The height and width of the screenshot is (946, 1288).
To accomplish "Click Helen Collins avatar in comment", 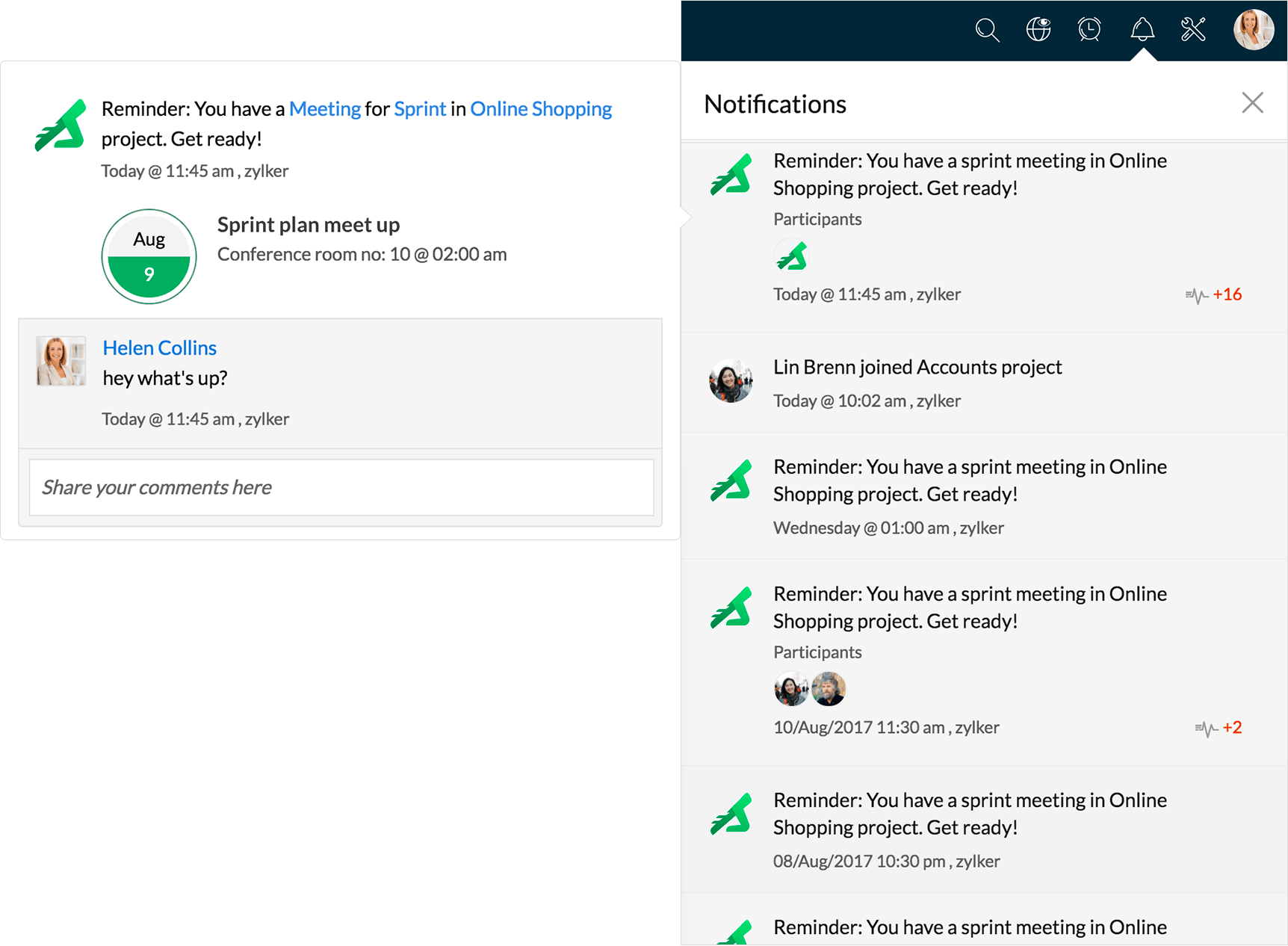I will [x=61, y=361].
